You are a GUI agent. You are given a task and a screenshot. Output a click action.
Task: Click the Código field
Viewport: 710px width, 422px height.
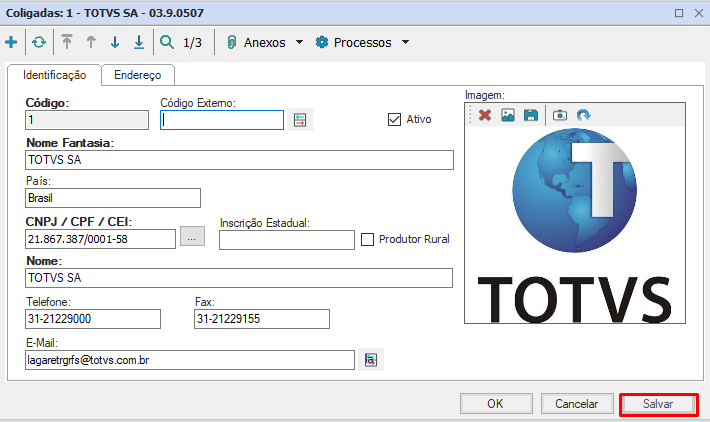click(x=87, y=120)
